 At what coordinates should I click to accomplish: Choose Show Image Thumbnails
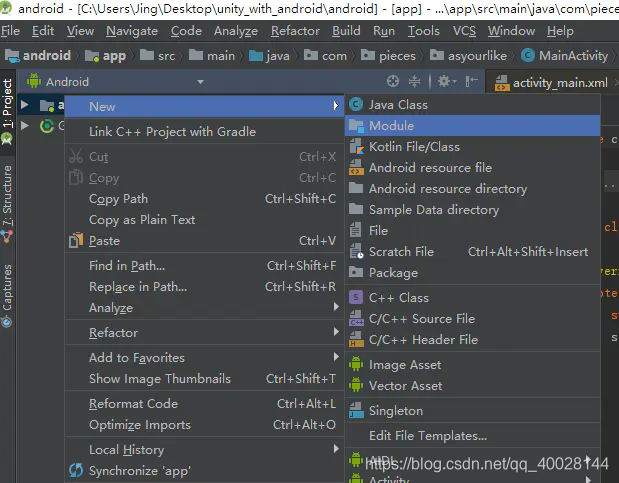click(x=204, y=378)
